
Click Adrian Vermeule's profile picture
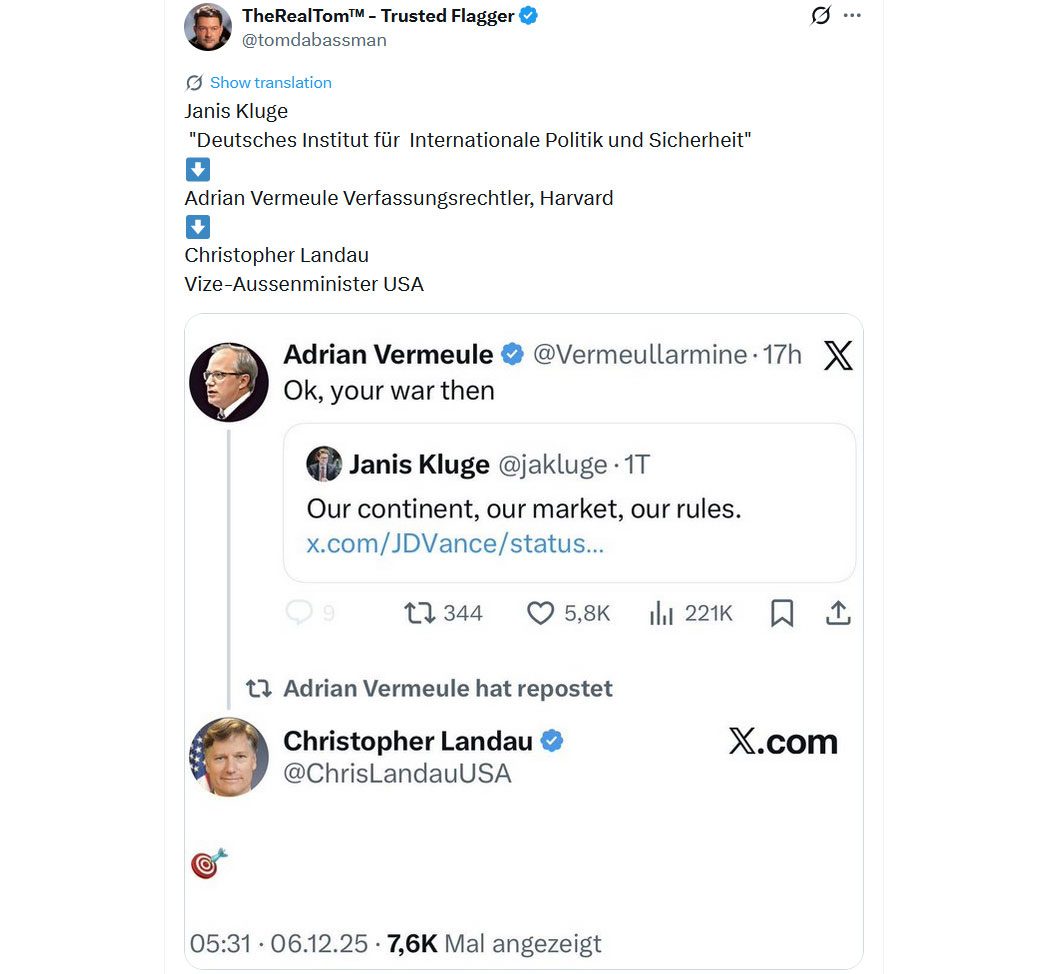coord(229,382)
